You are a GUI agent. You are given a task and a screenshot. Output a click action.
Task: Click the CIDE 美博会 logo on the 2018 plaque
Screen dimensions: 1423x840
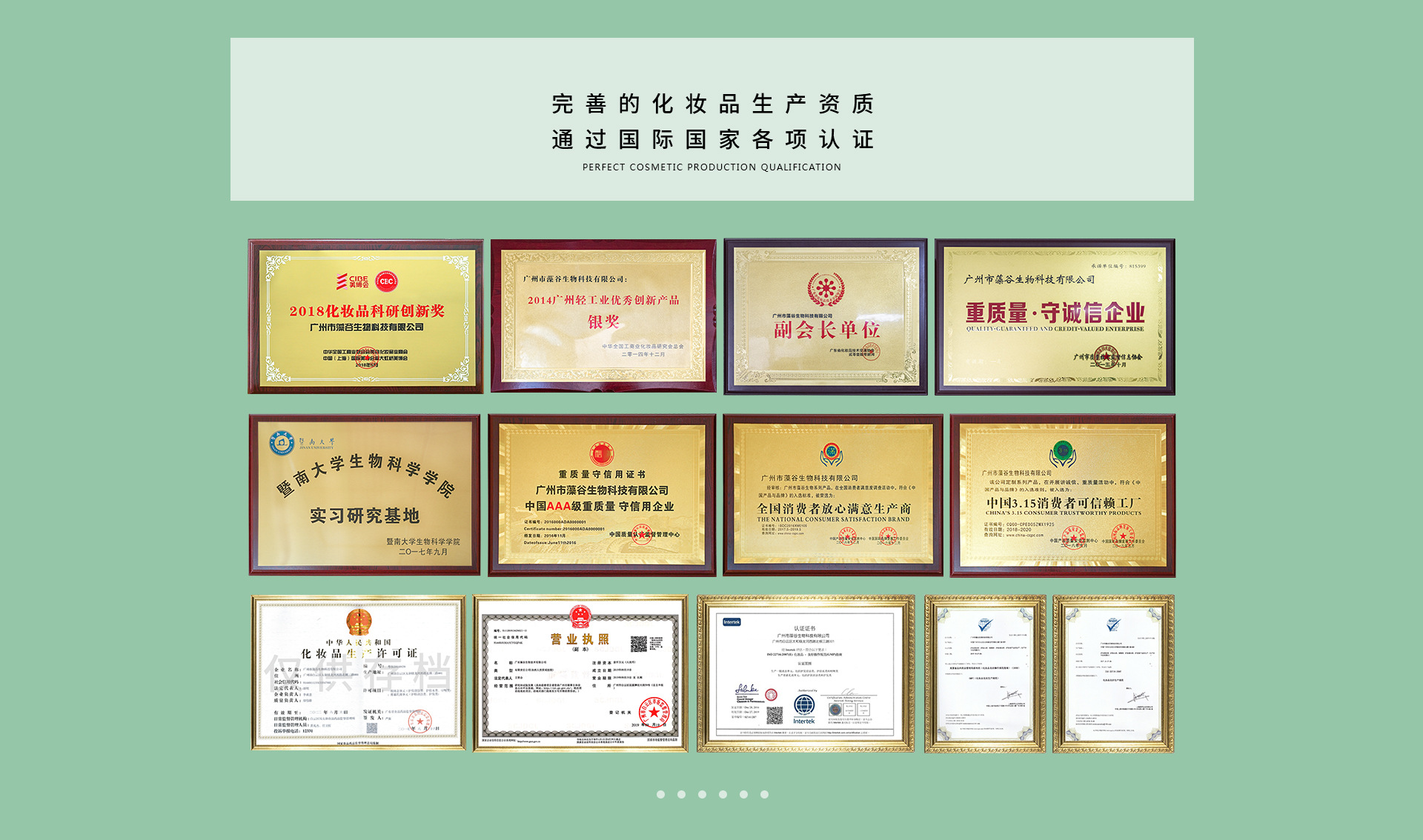click(353, 281)
